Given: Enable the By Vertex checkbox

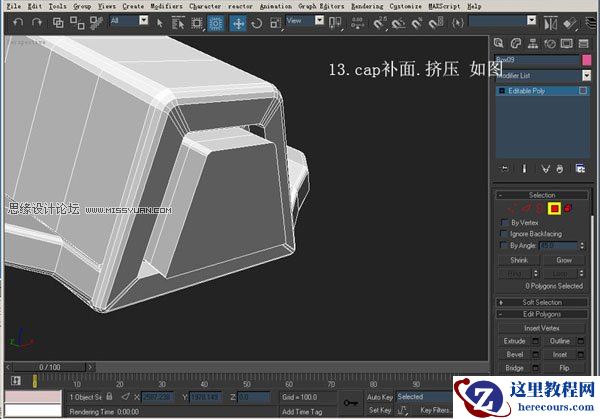Looking at the screenshot, I should [504, 222].
